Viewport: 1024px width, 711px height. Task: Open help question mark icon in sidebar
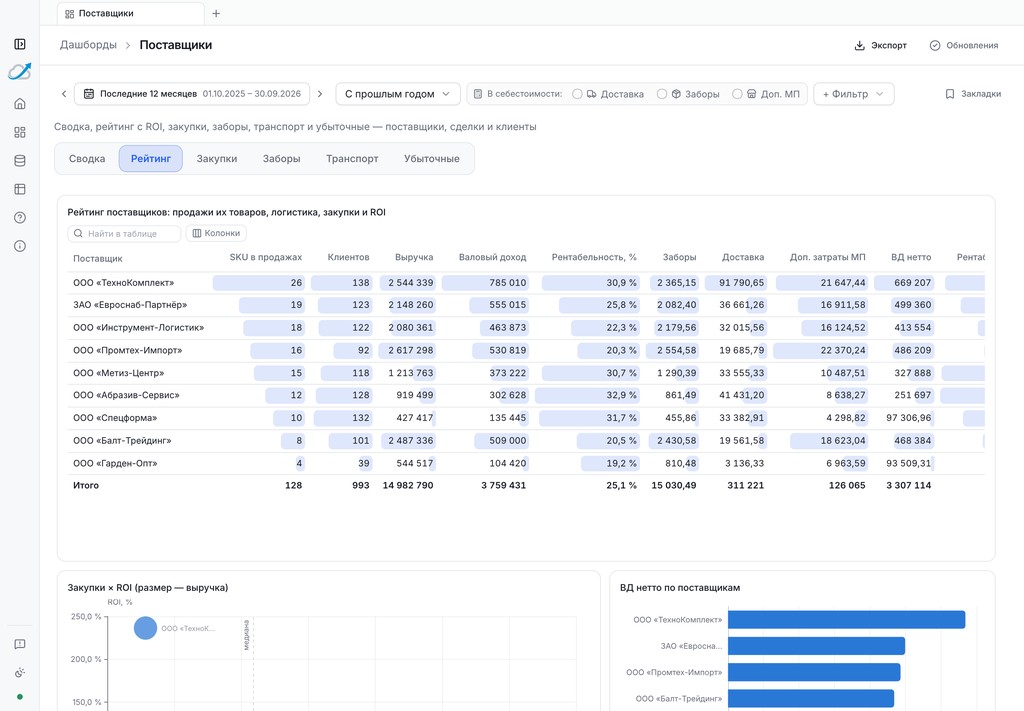20,217
